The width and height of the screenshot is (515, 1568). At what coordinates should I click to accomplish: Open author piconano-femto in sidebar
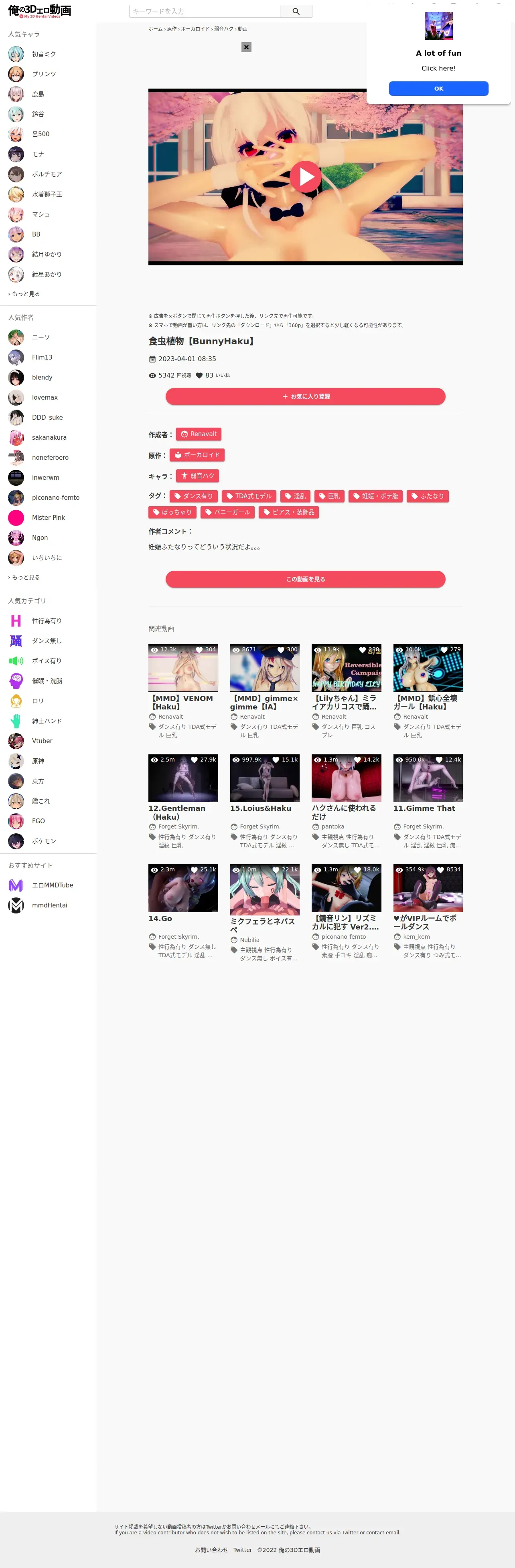pyautogui.click(x=55, y=498)
